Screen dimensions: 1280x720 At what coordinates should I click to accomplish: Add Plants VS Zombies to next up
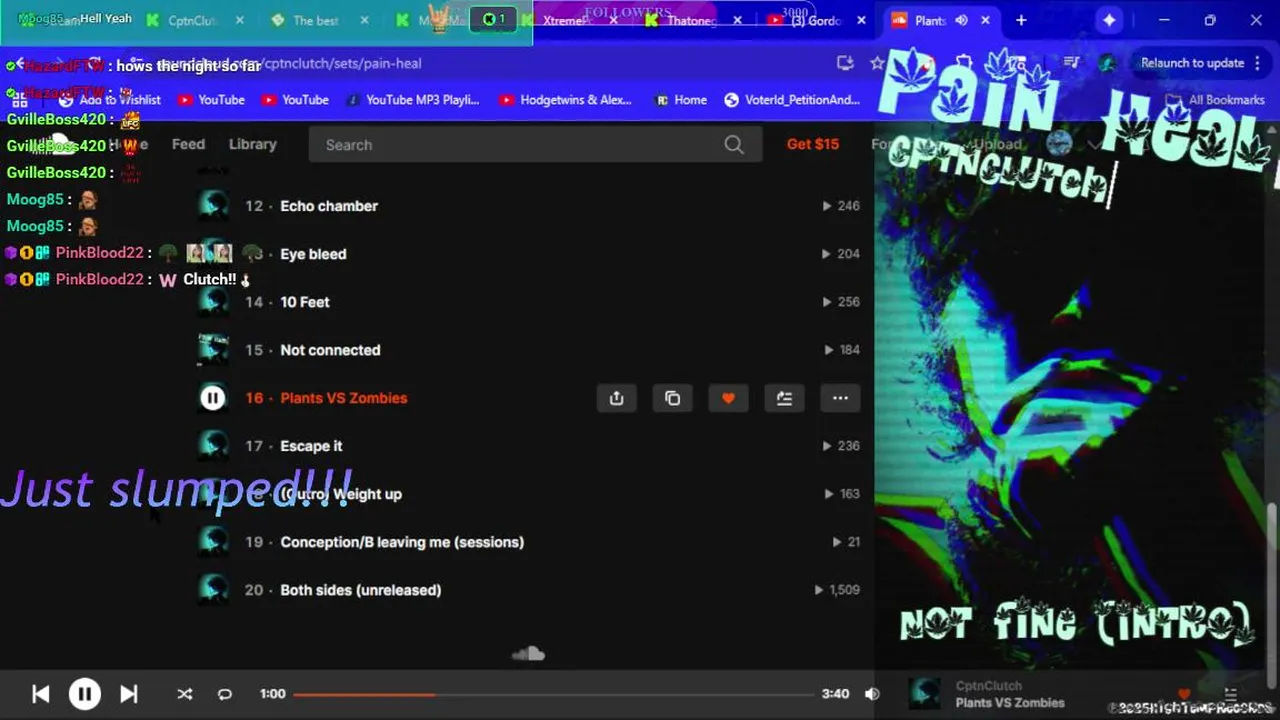click(x=784, y=398)
